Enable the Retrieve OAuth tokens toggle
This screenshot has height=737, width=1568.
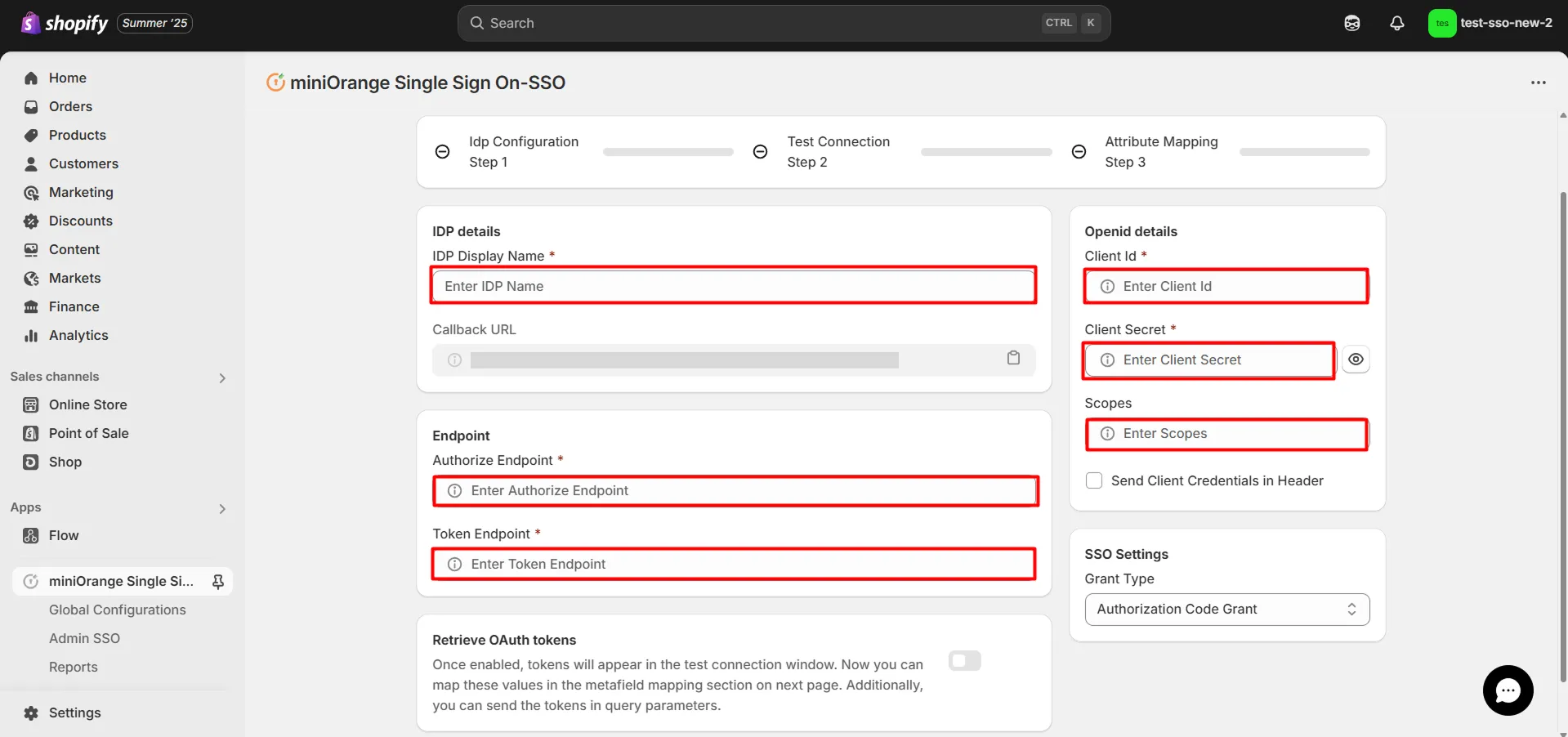point(964,660)
